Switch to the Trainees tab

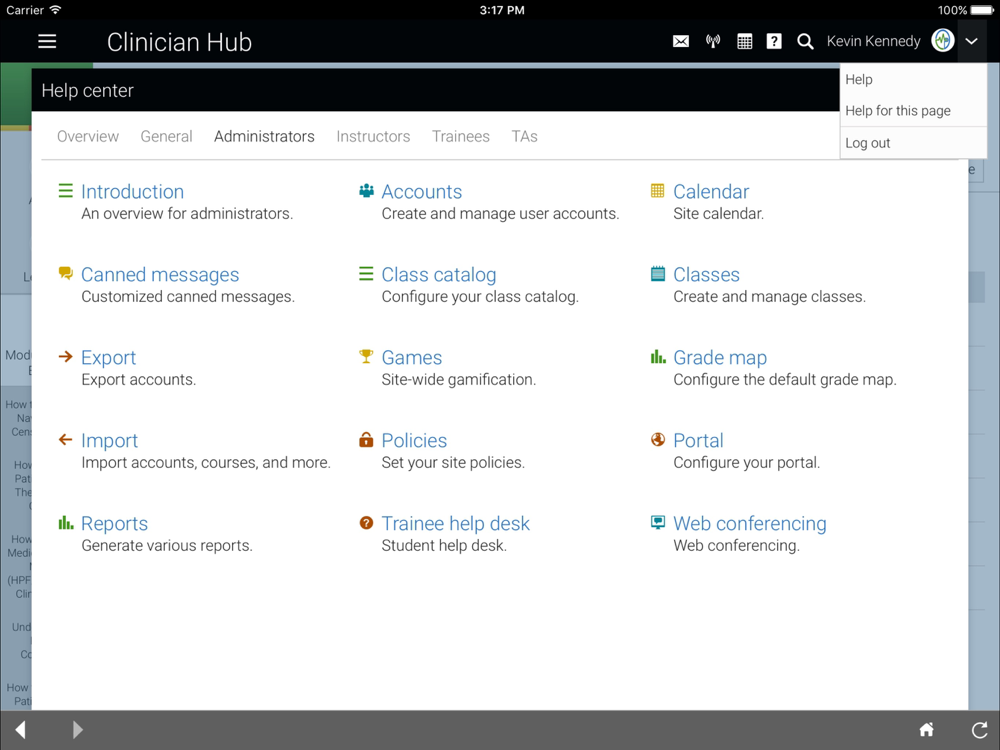point(460,136)
